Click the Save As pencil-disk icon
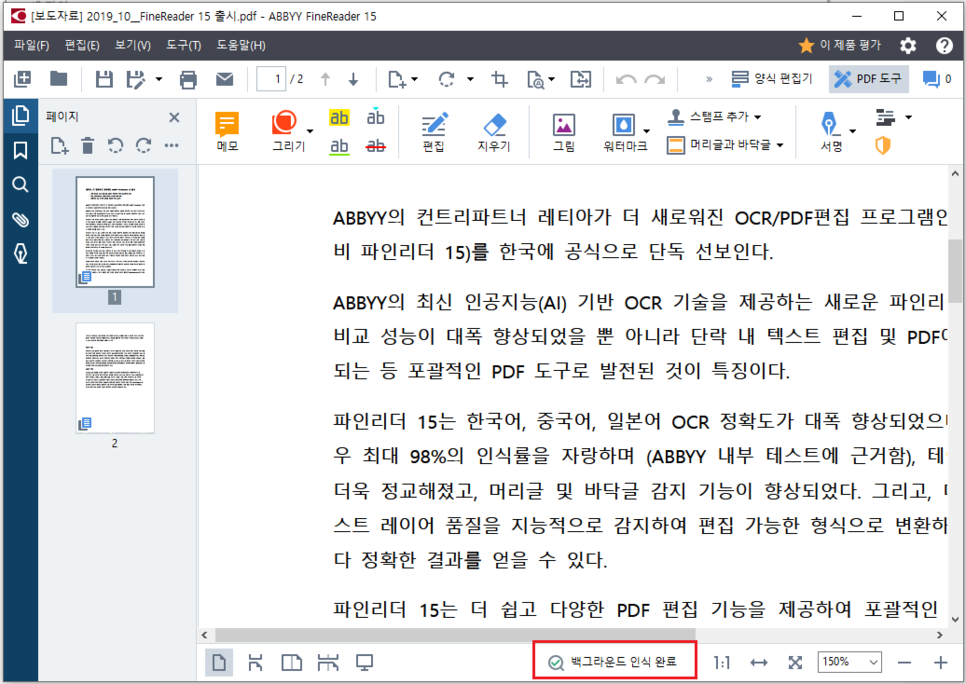Viewport: 966px width, 684px height. click(136, 79)
